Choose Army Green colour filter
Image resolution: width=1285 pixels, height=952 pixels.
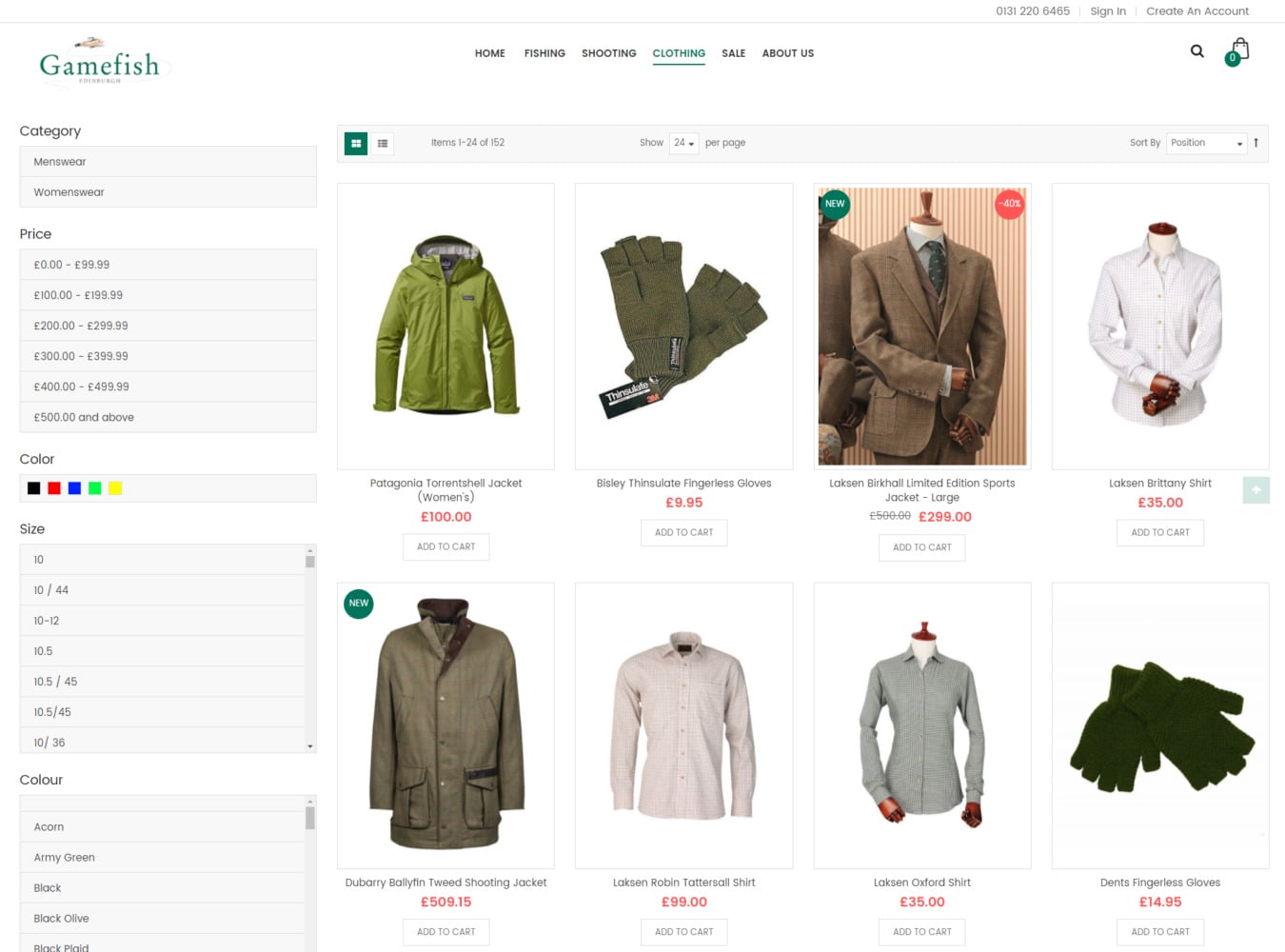163,858
